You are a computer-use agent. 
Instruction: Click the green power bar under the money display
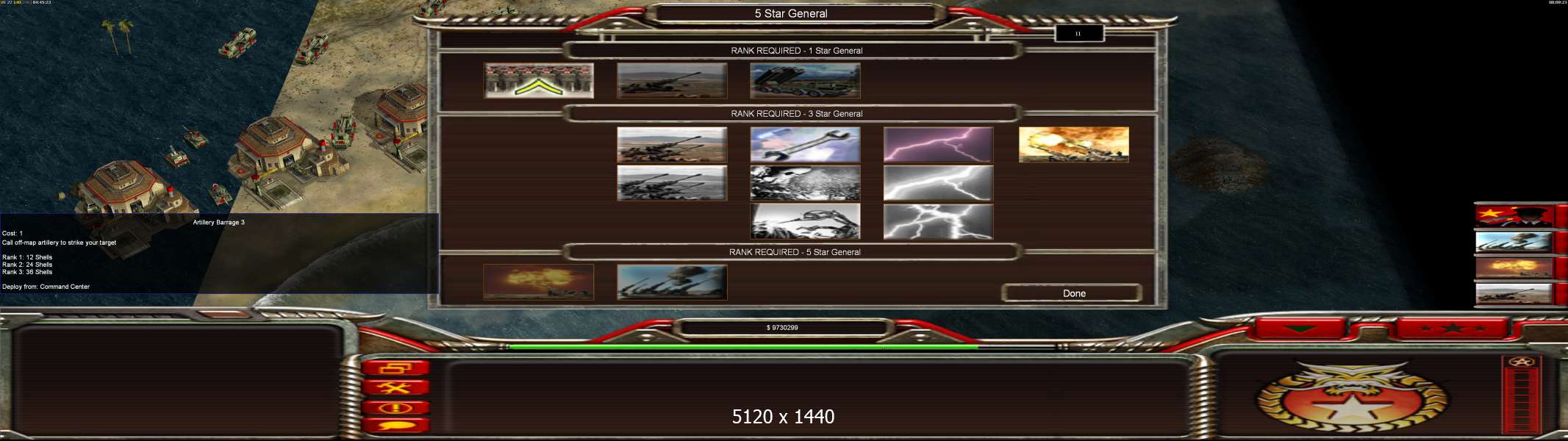pos(742,346)
